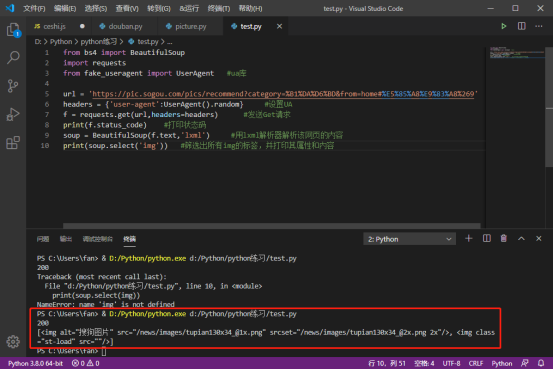Split the editor to the right
The height and width of the screenshot is (370, 553).
(x=522, y=26)
